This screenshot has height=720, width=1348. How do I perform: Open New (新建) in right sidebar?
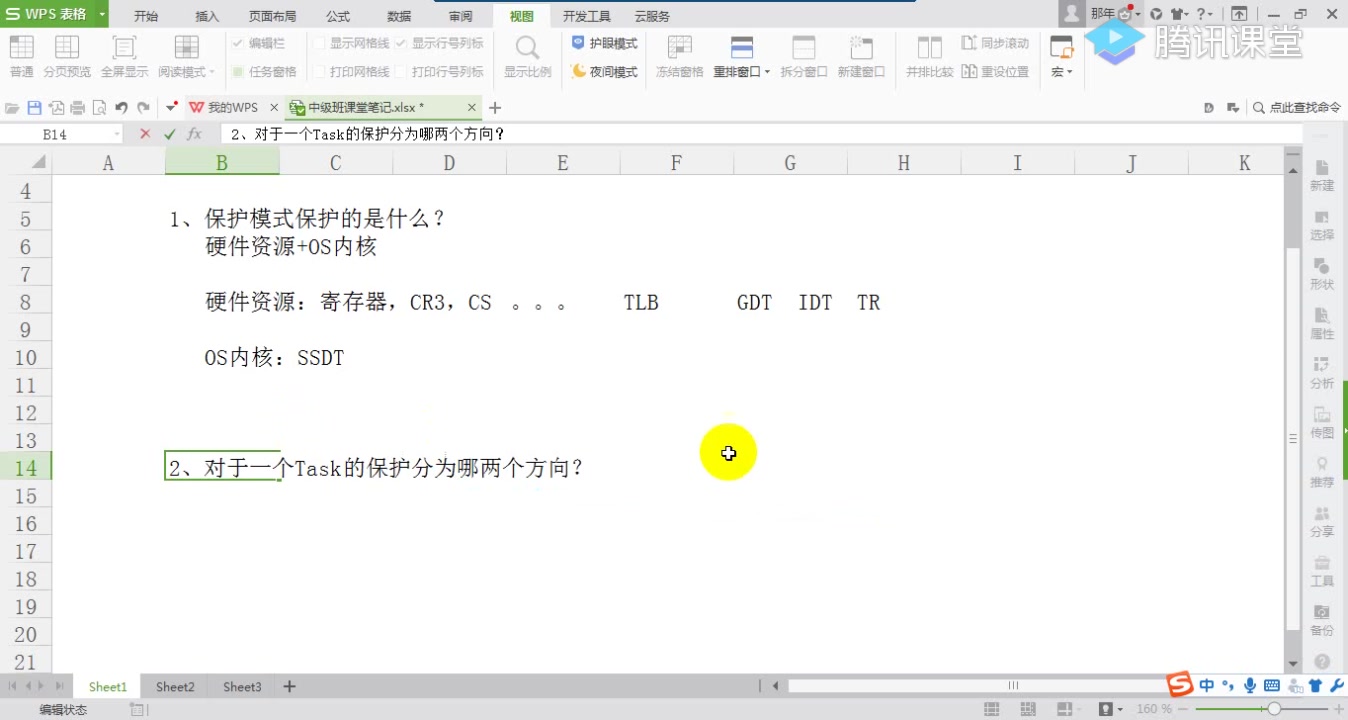click(1322, 175)
